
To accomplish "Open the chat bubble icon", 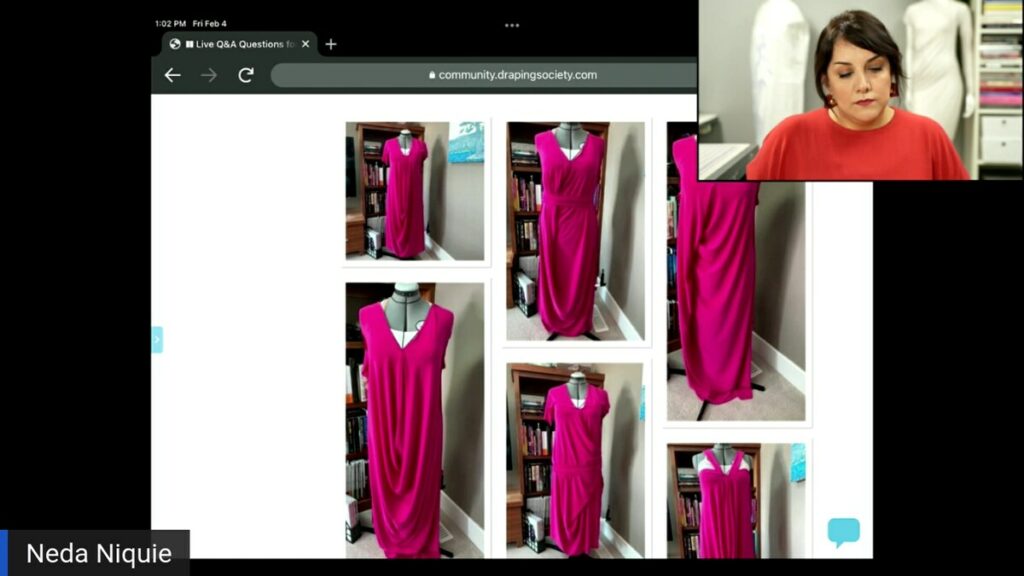I will pos(844,532).
